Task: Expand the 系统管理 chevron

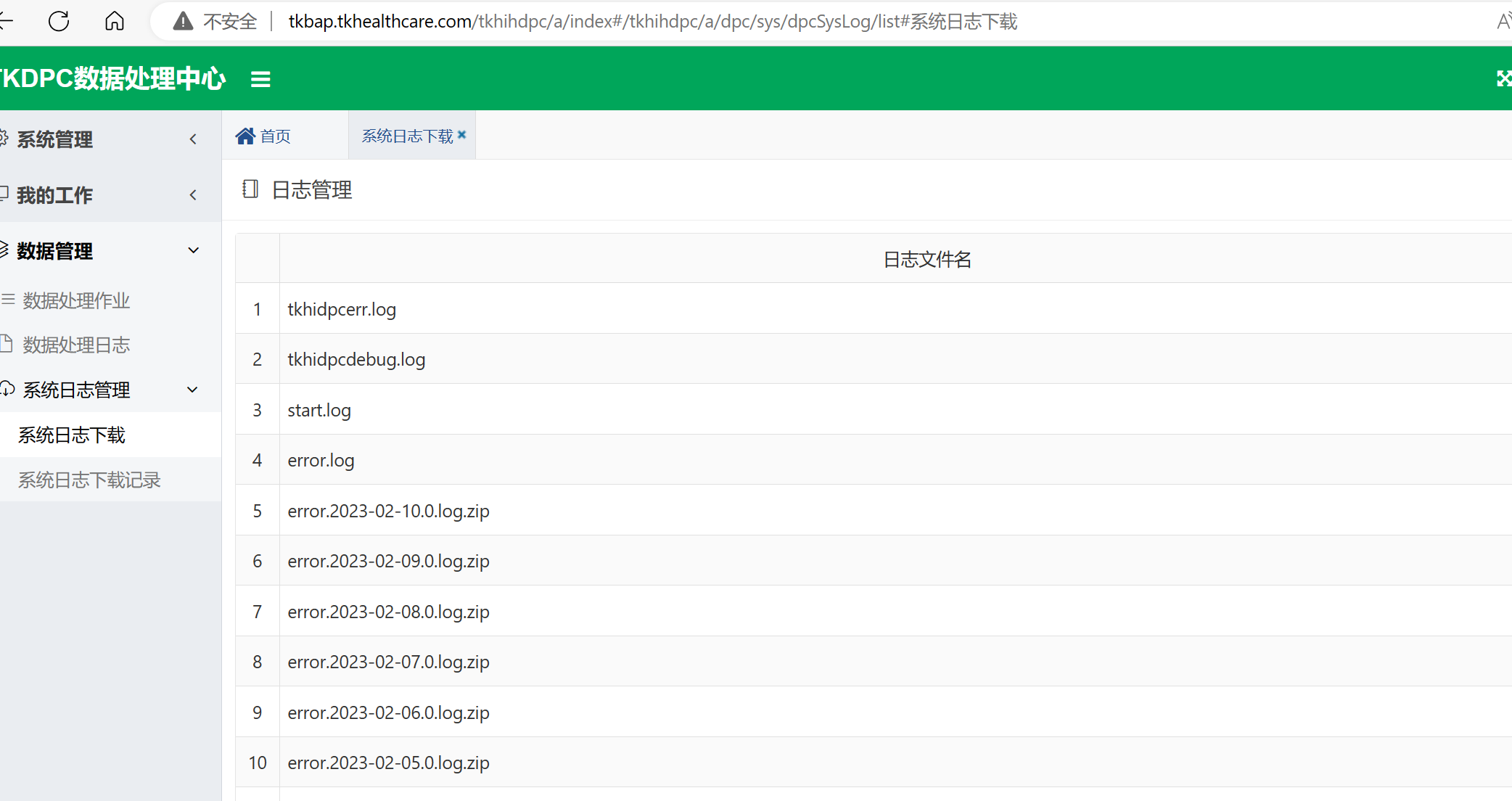Action: [x=193, y=139]
